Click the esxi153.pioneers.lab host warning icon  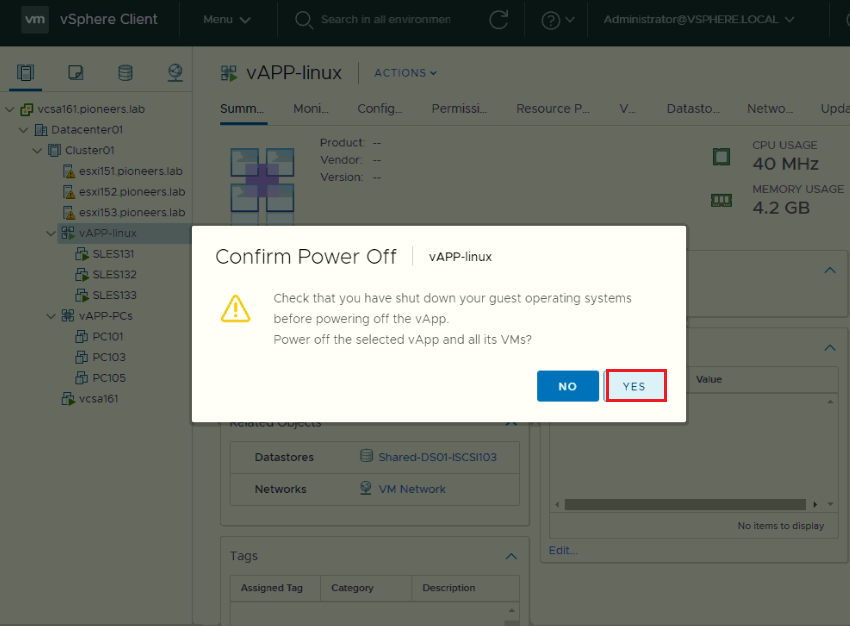(69, 213)
